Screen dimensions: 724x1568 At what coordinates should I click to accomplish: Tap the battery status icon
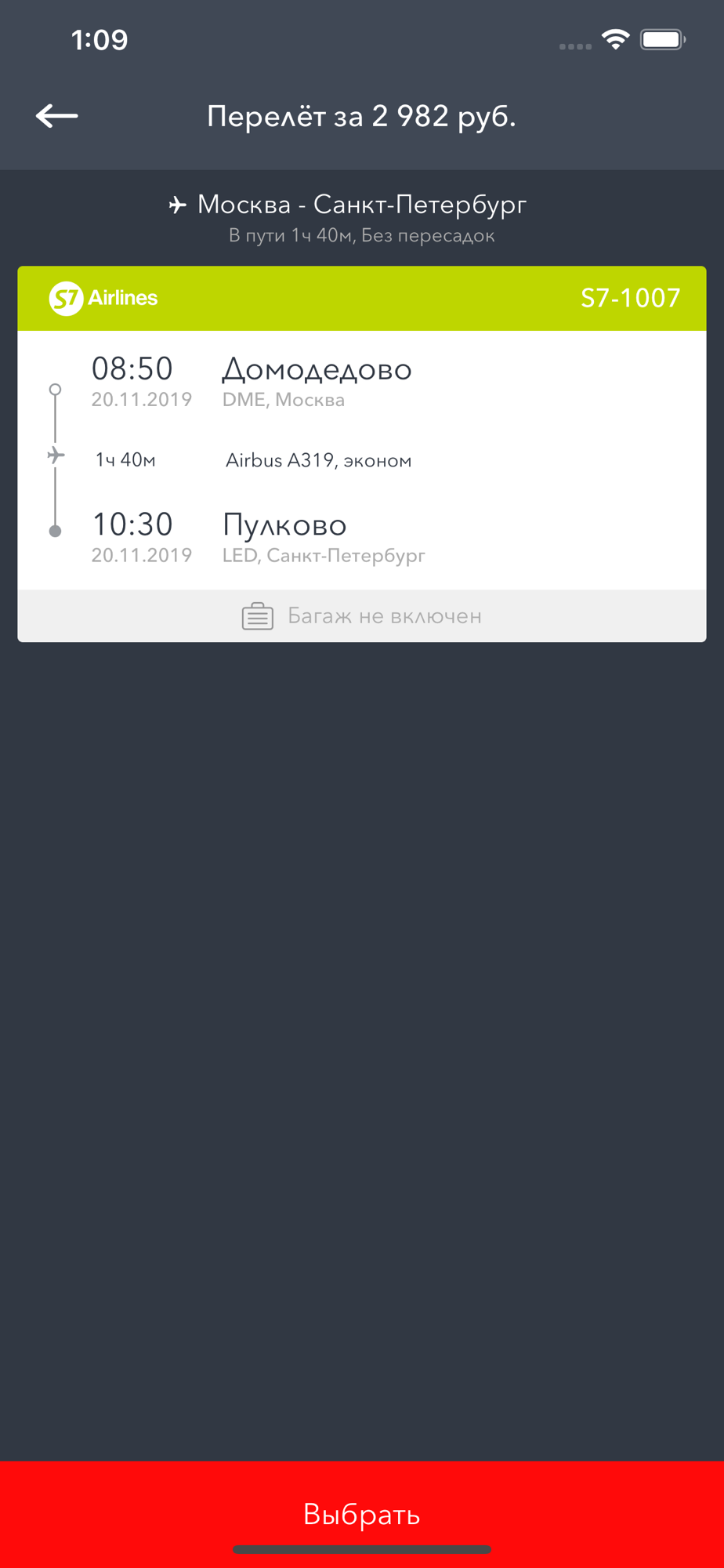point(663,39)
